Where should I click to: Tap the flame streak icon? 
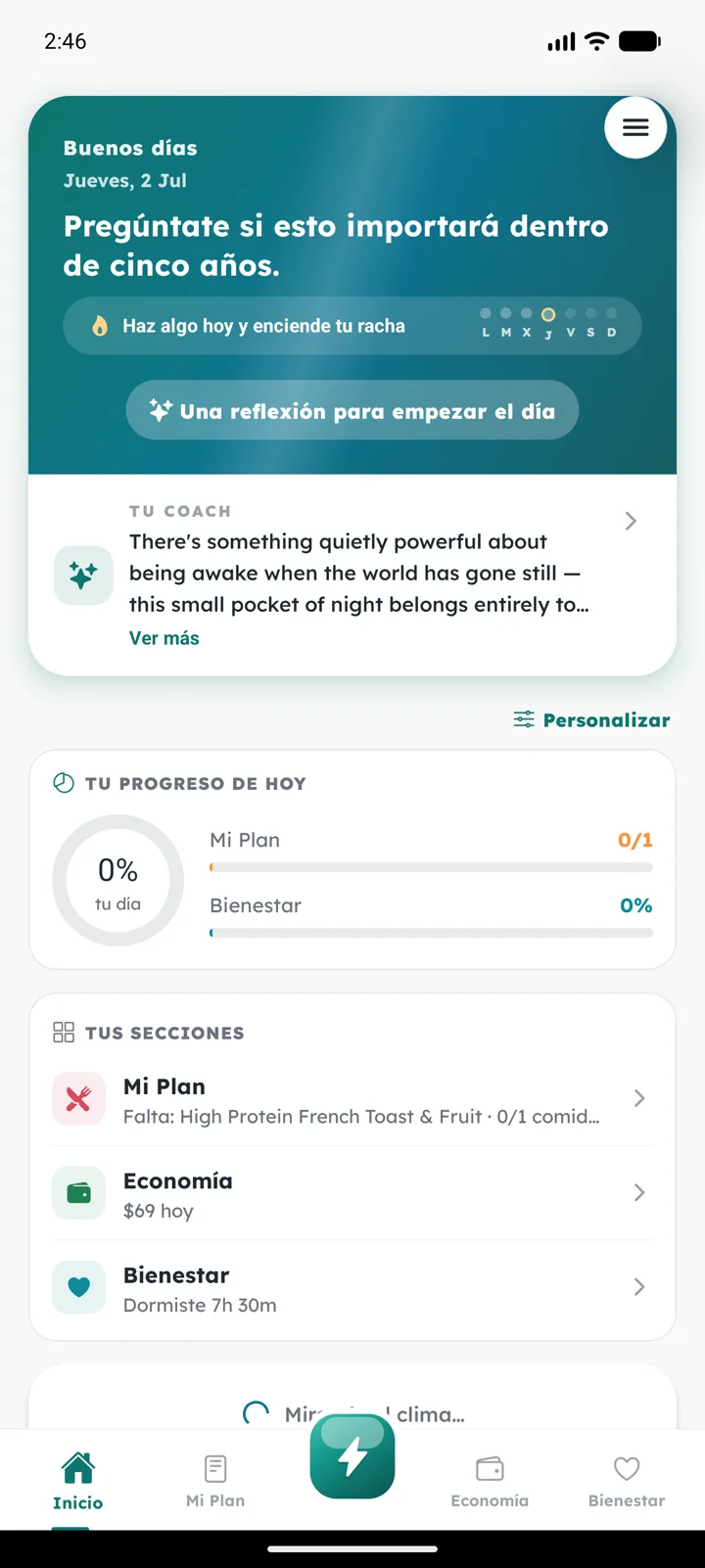100,326
